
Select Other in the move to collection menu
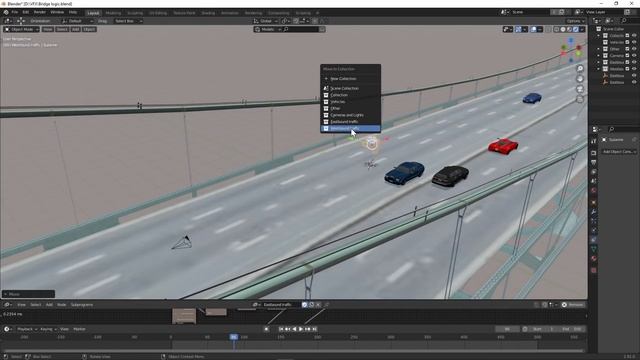(x=351, y=108)
